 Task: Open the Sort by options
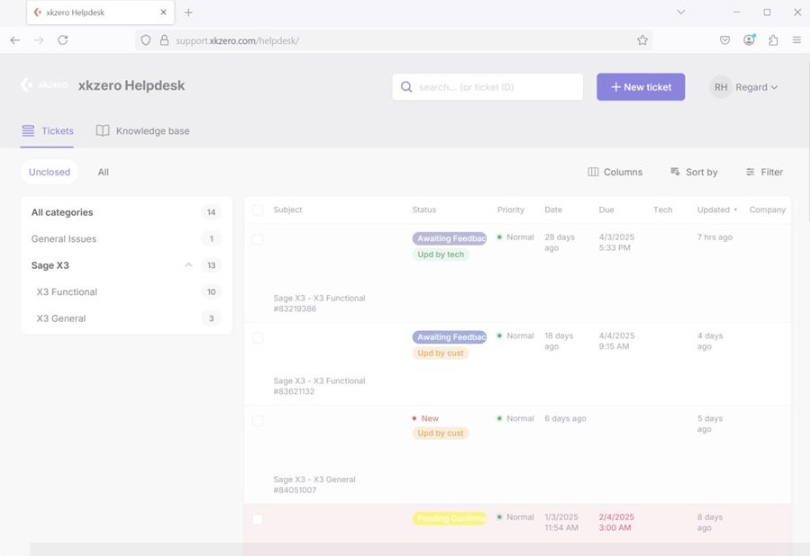click(694, 172)
